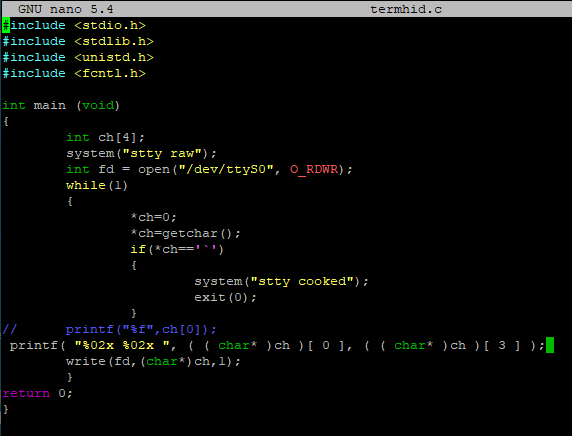Image resolution: width=572 pixels, height=436 pixels.
Task: Click the red O_RDWR constant
Action: [x=314, y=170]
